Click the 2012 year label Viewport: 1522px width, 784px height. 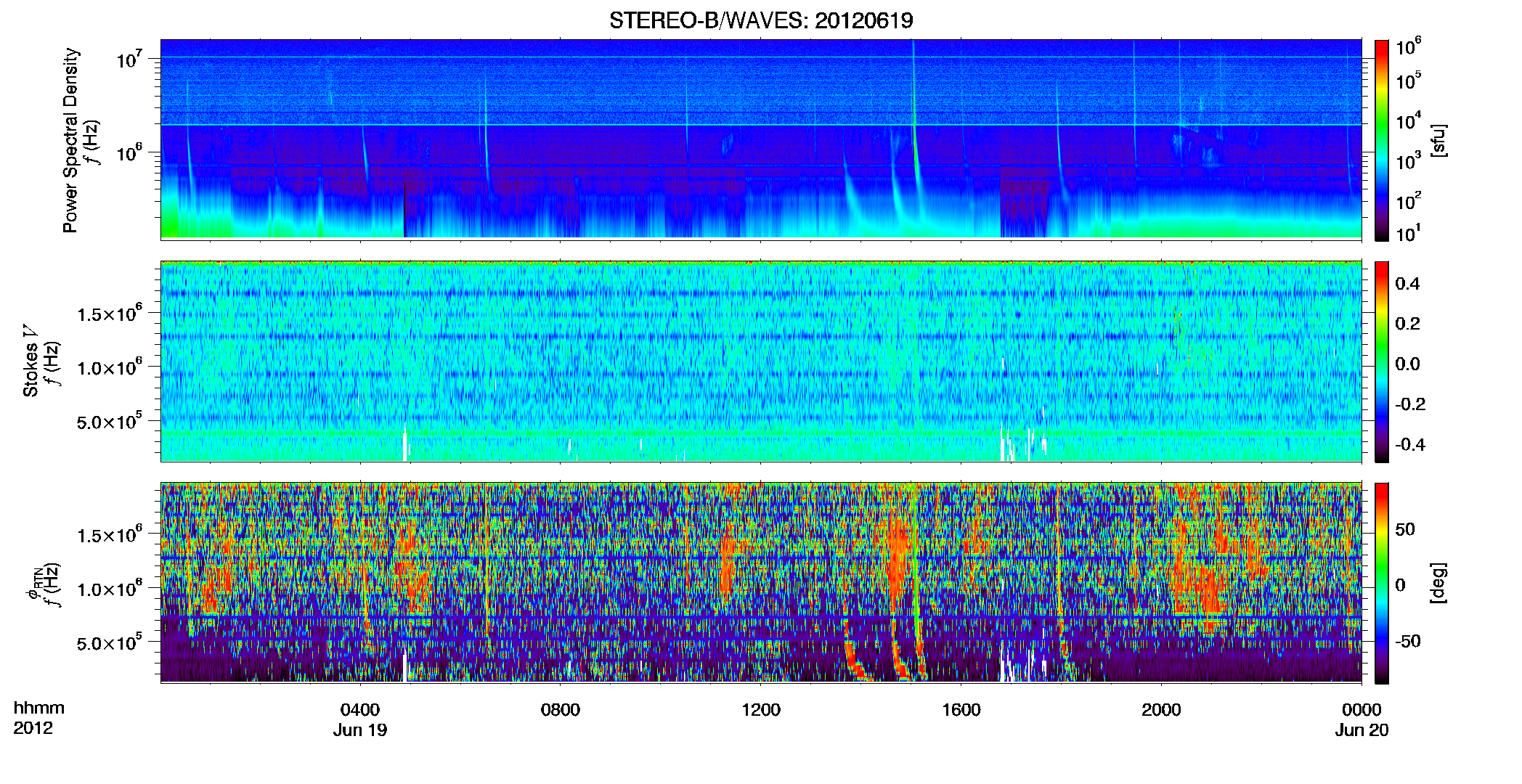point(33,728)
